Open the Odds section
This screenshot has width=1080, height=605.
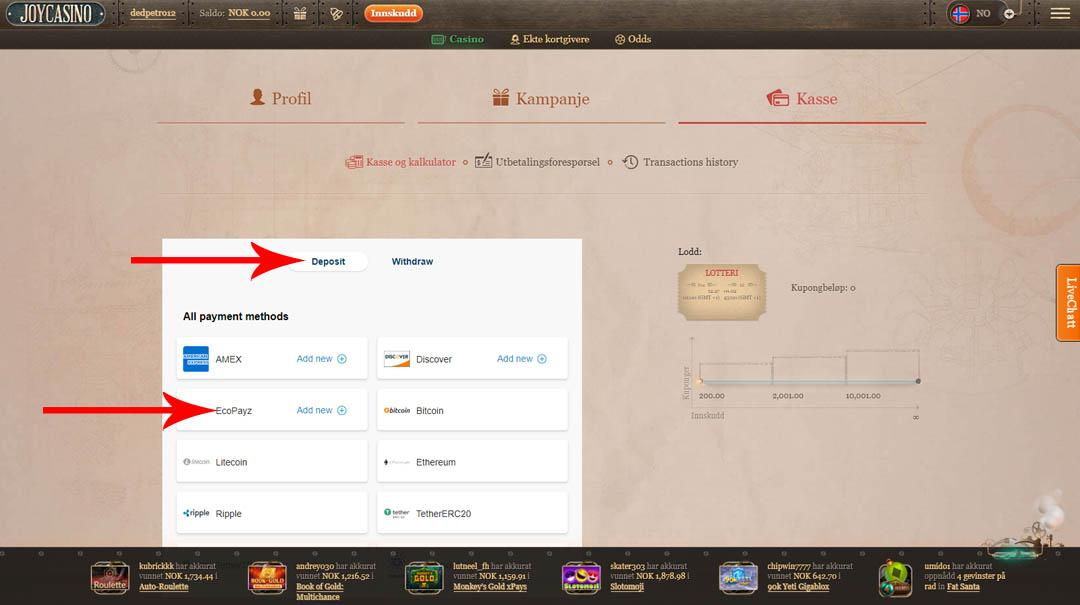[x=632, y=39]
